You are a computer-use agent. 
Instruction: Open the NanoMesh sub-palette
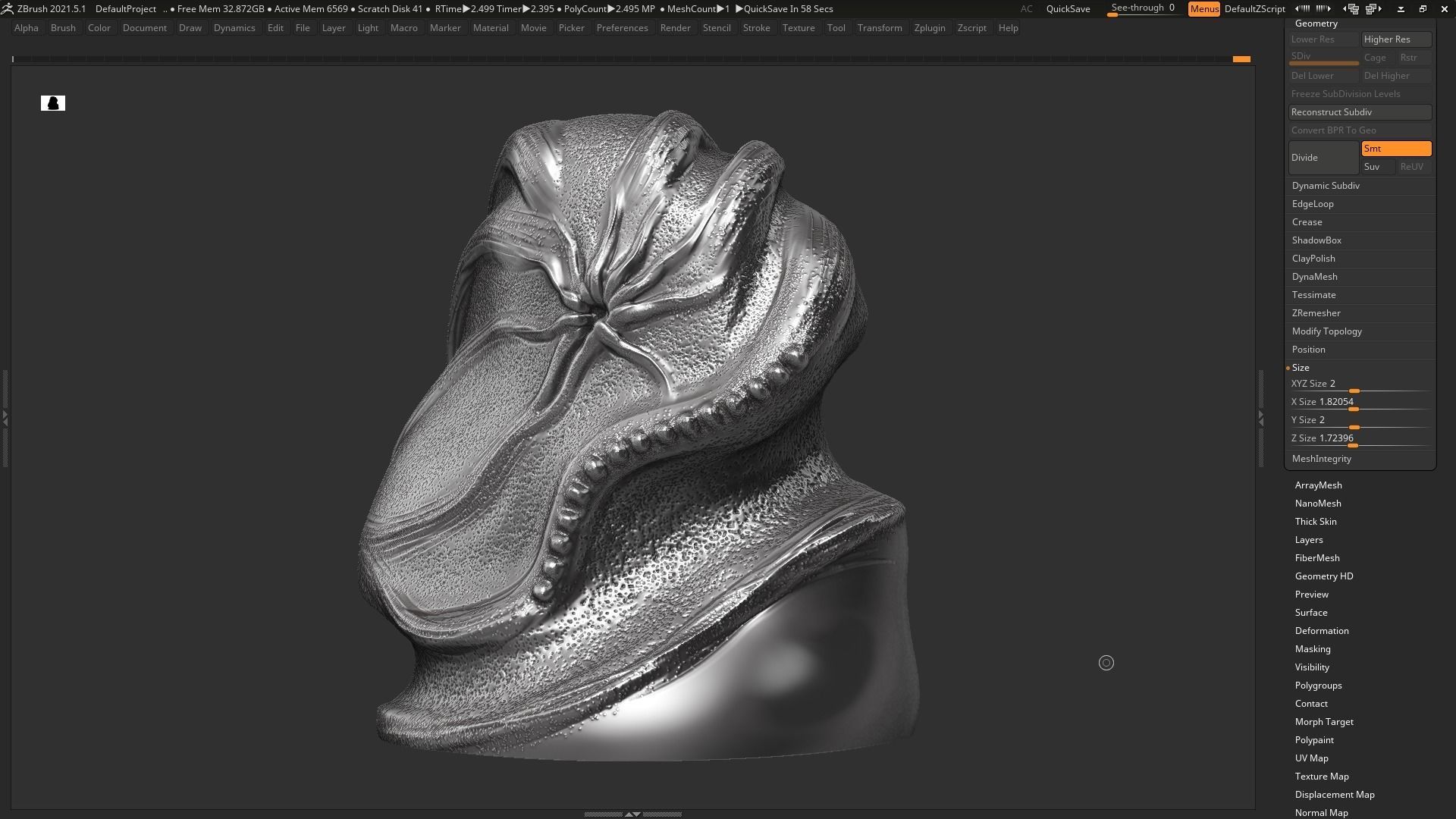coord(1318,504)
